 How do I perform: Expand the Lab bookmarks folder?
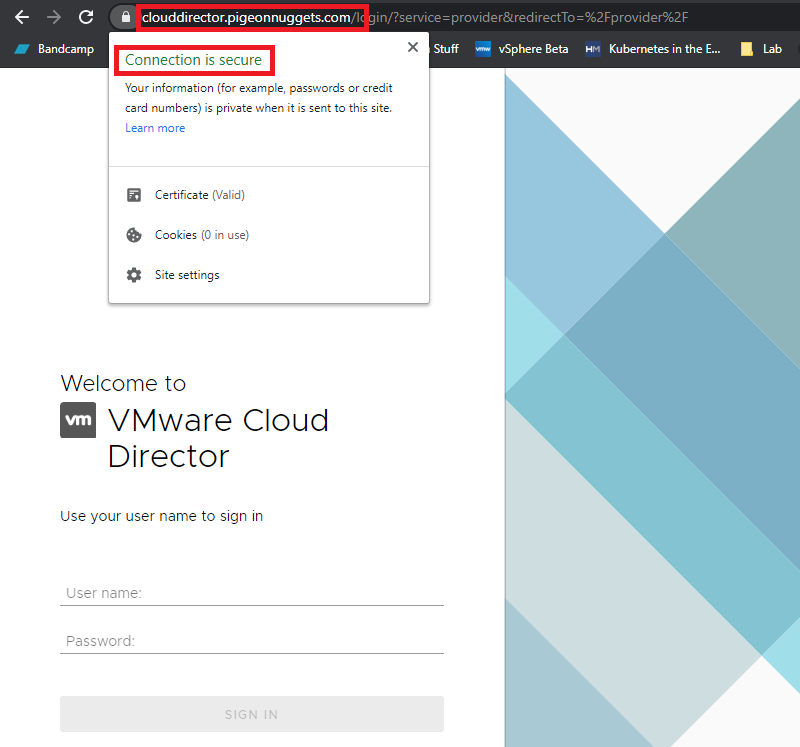[x=760, y=47]
